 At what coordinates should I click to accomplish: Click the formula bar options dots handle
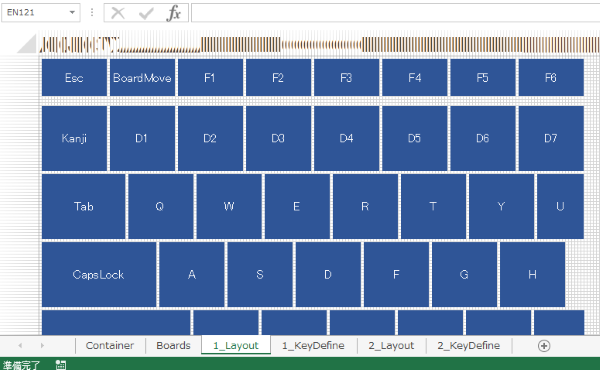(x=92, y=12)
